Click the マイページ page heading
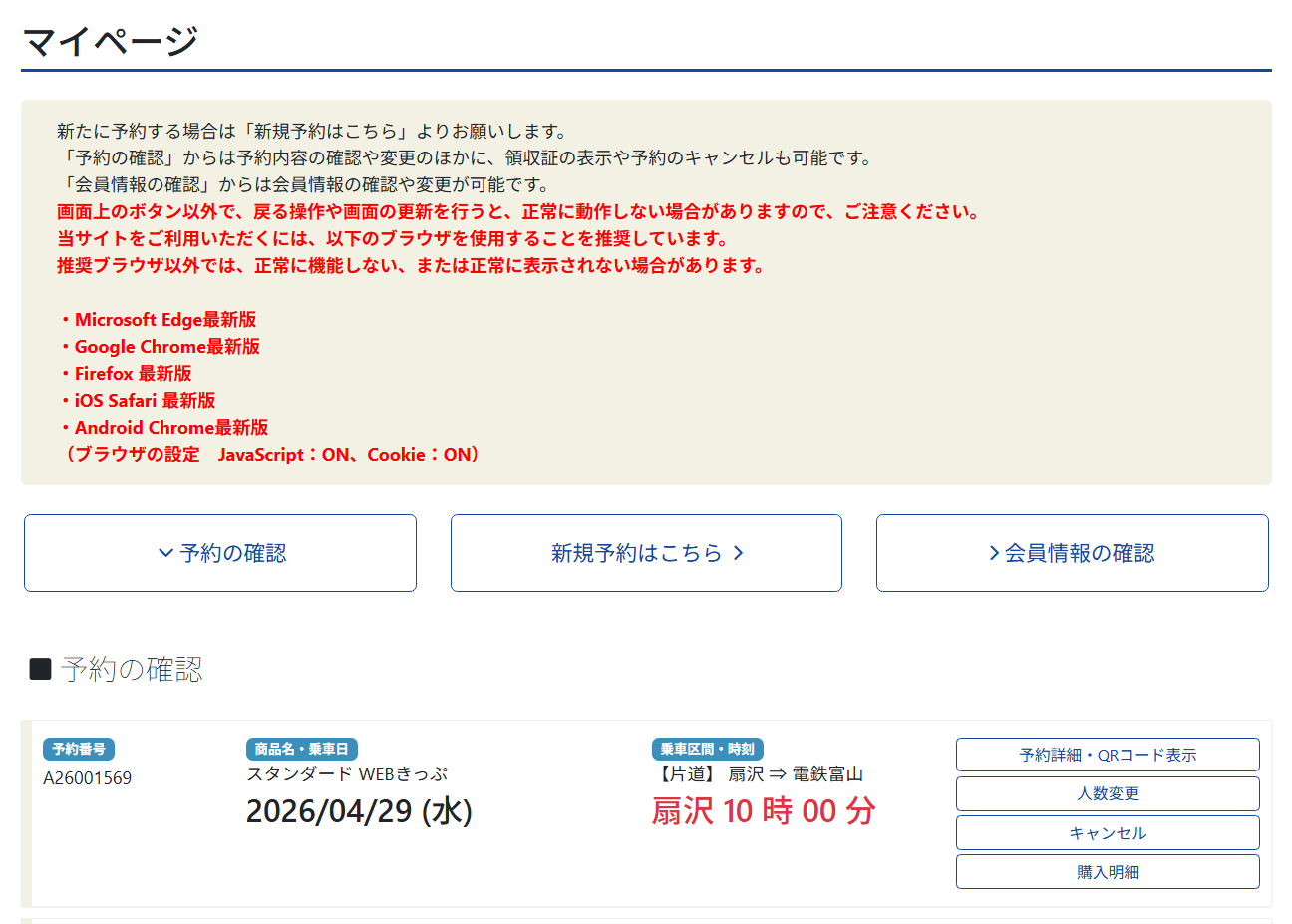Image resolution: width=1292 pixels, height=924 pixels. pos(110,42)
